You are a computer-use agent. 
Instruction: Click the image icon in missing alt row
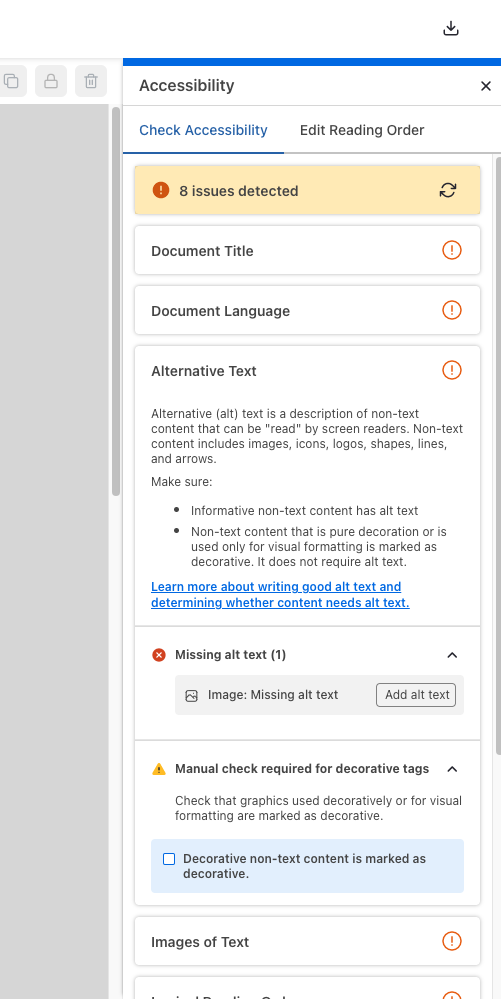pyautogui.click(x=191, y=696)
